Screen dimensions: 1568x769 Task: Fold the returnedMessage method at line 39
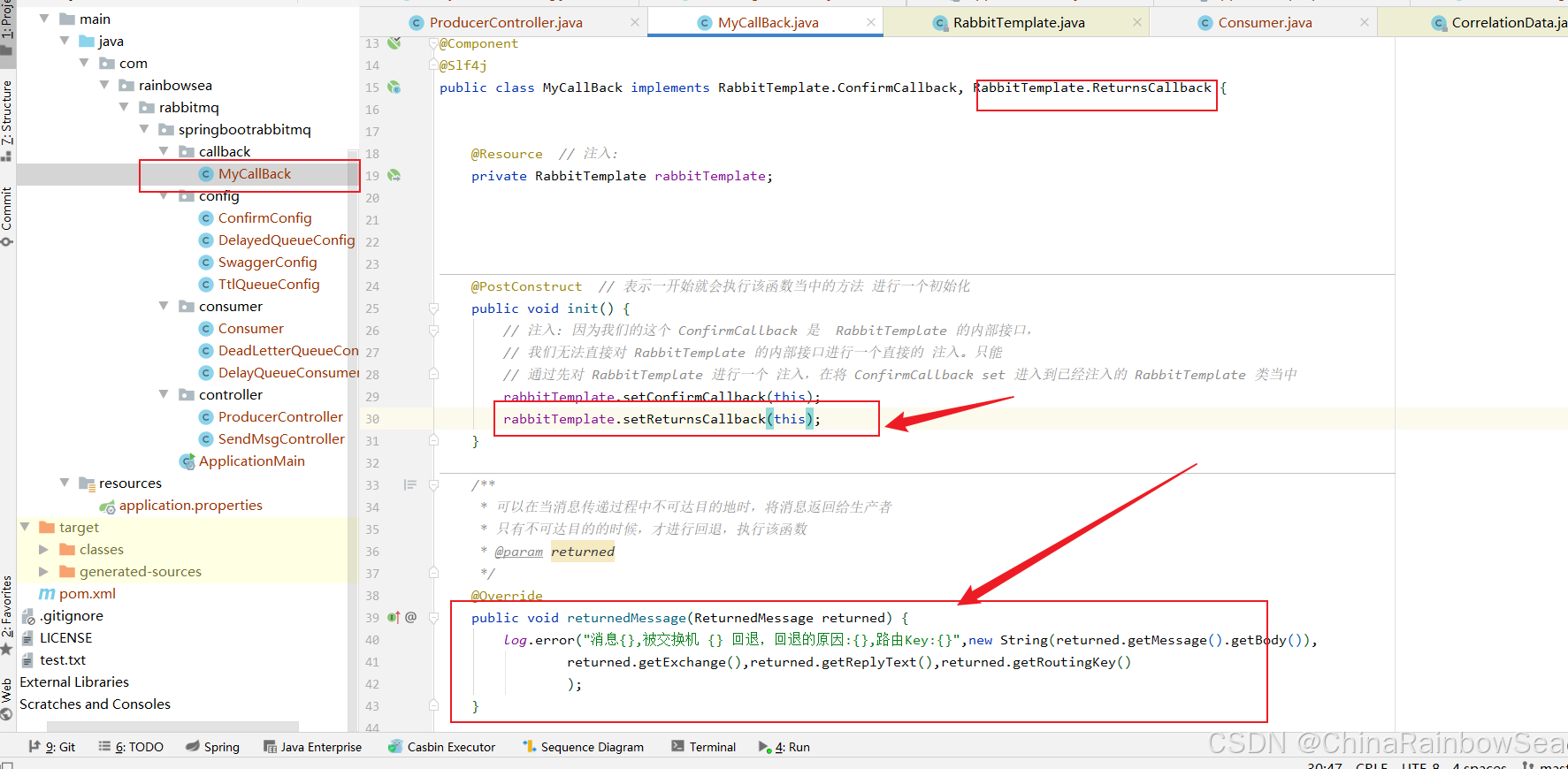click(x=433, y=618)
